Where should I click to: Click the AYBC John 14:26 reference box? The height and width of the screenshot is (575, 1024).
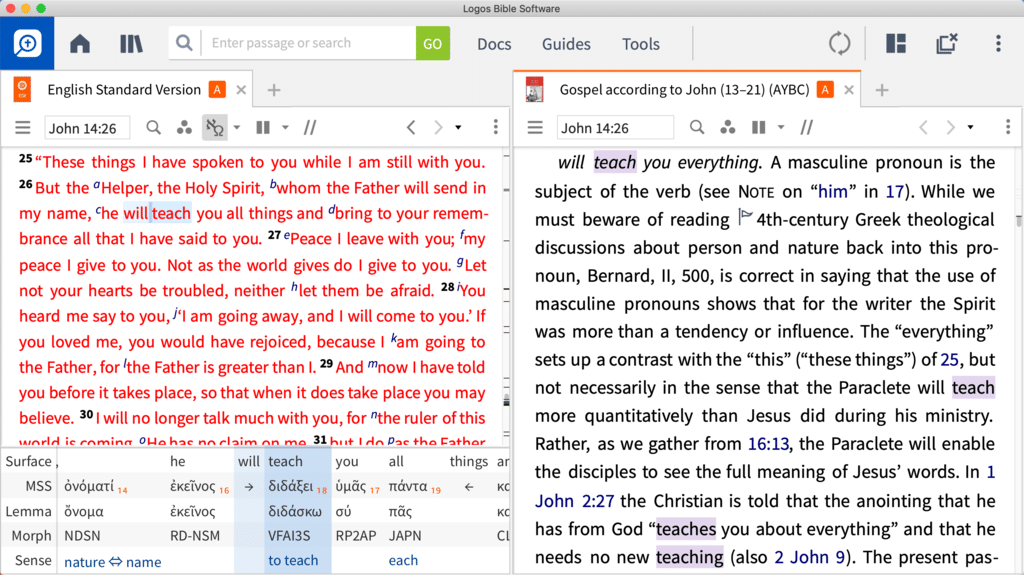coord(615,127)
